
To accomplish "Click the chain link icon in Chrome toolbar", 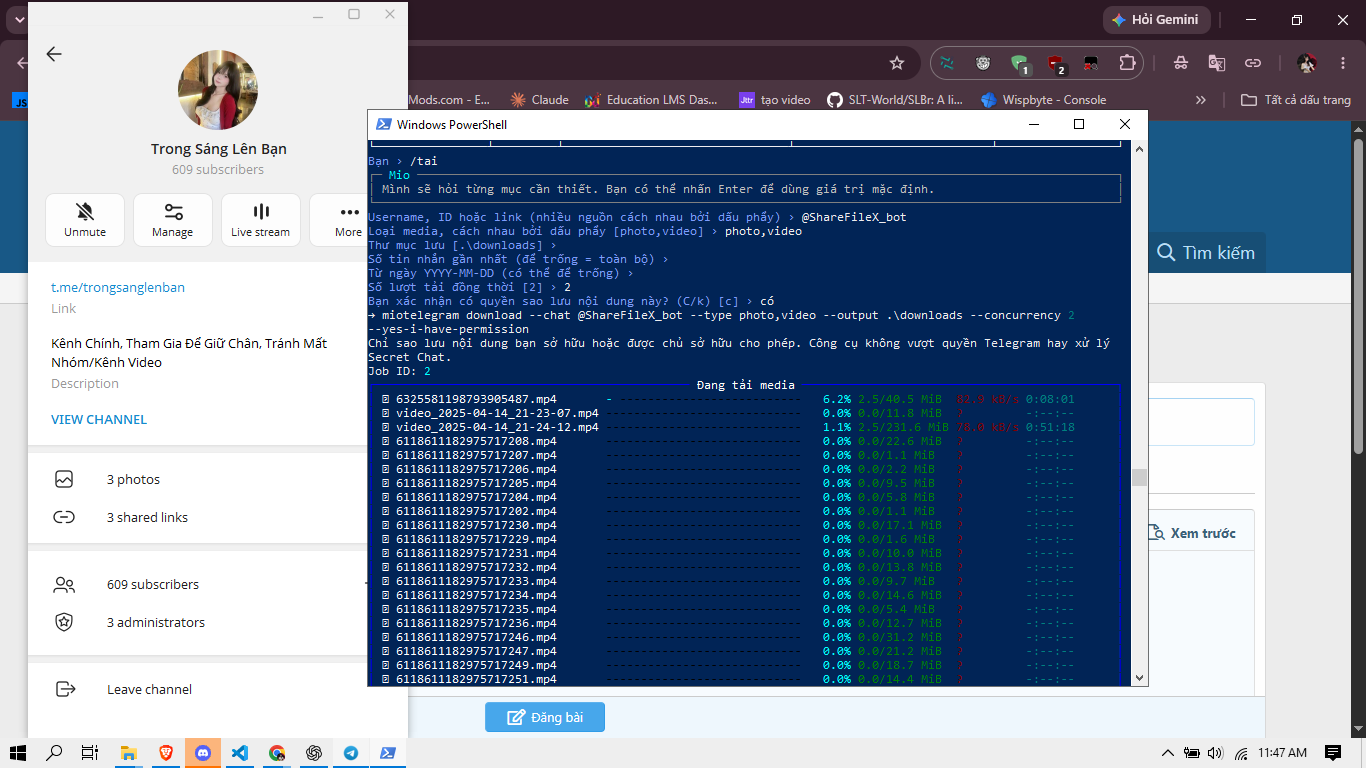I will [1252, 63].
